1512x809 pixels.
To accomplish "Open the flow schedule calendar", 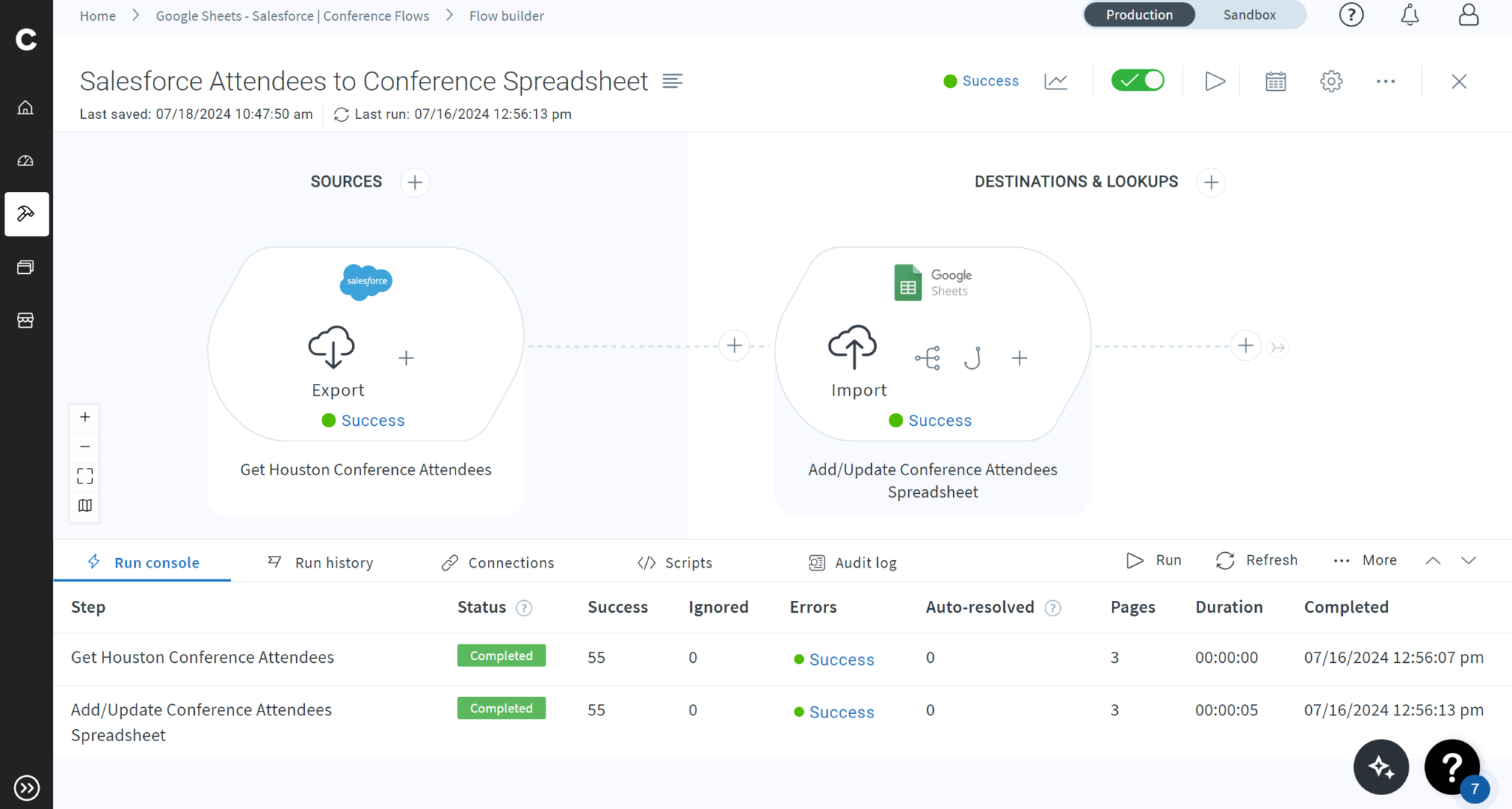I will click(1275, 81).
